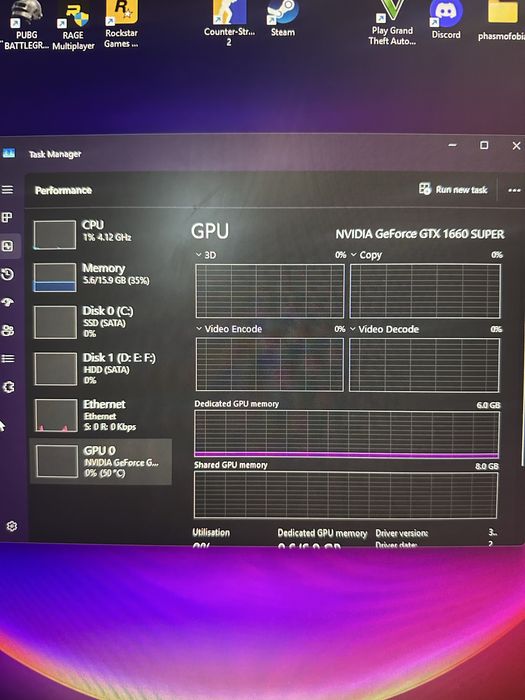Click the Shared GPU memory graph
This screenshot has height=700, width=525.
[x=346, y=495]
